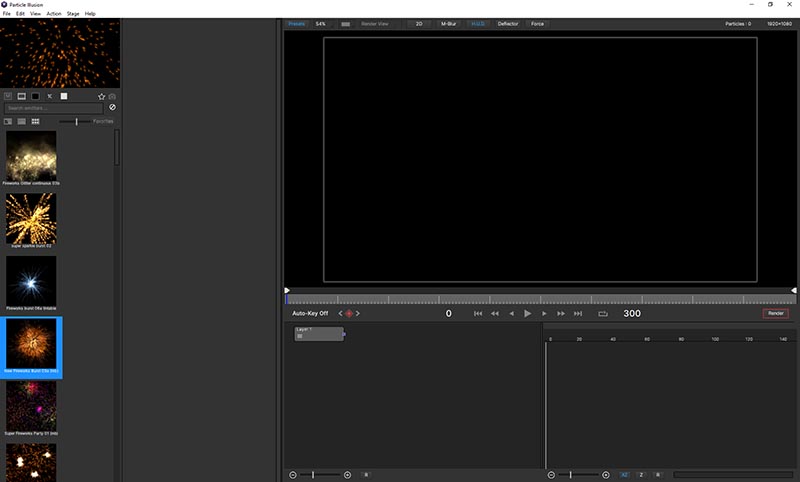
Task: Zoom out the node view minus icon
Action: 293,475
